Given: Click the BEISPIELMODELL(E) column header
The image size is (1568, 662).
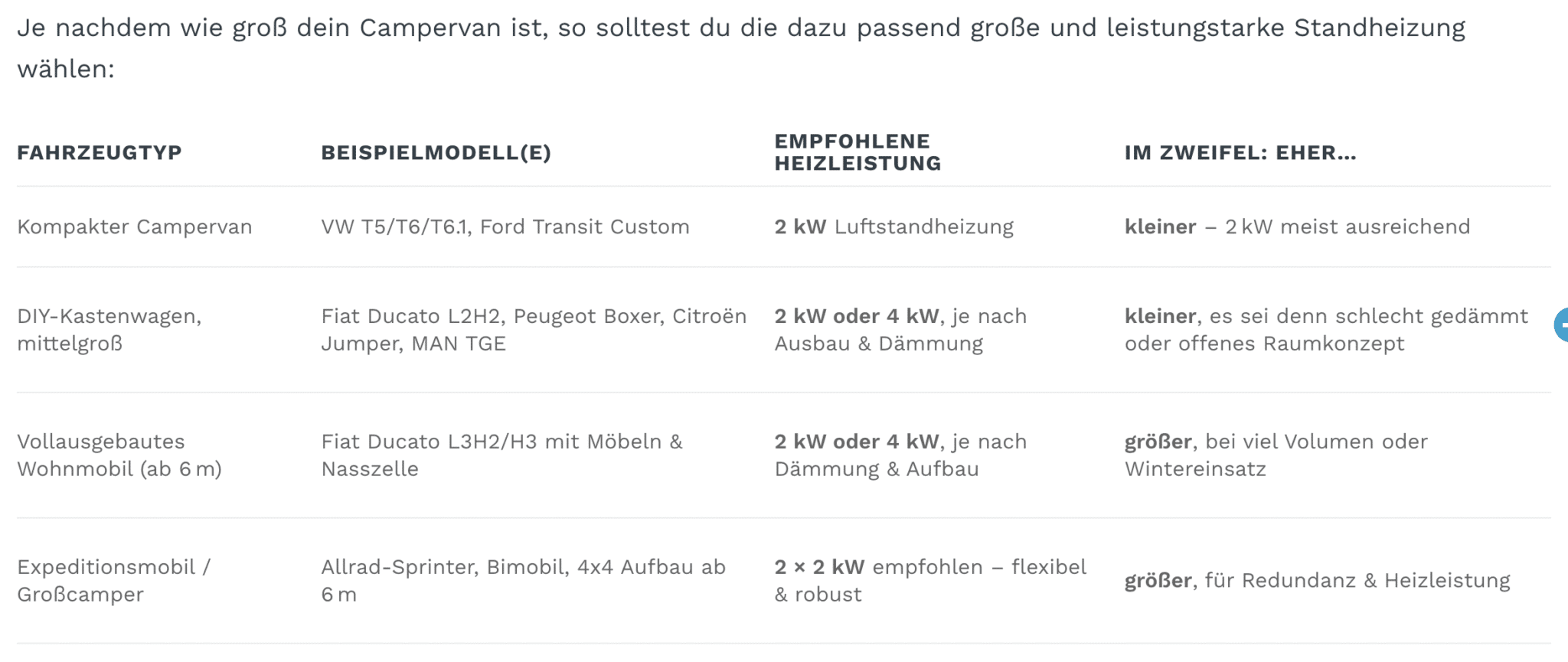Looking at the screenshot, I should tap(436, 152).
